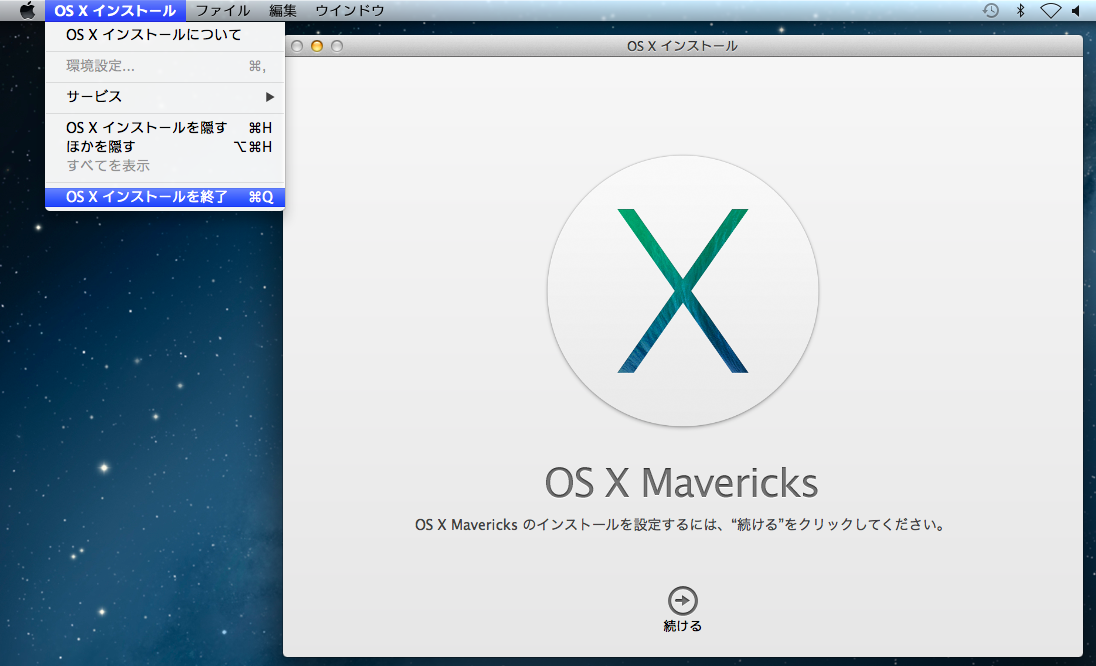Screen dimensions: 1096x666
Task: Click the continue arrow icon
Action: point(682,600)
